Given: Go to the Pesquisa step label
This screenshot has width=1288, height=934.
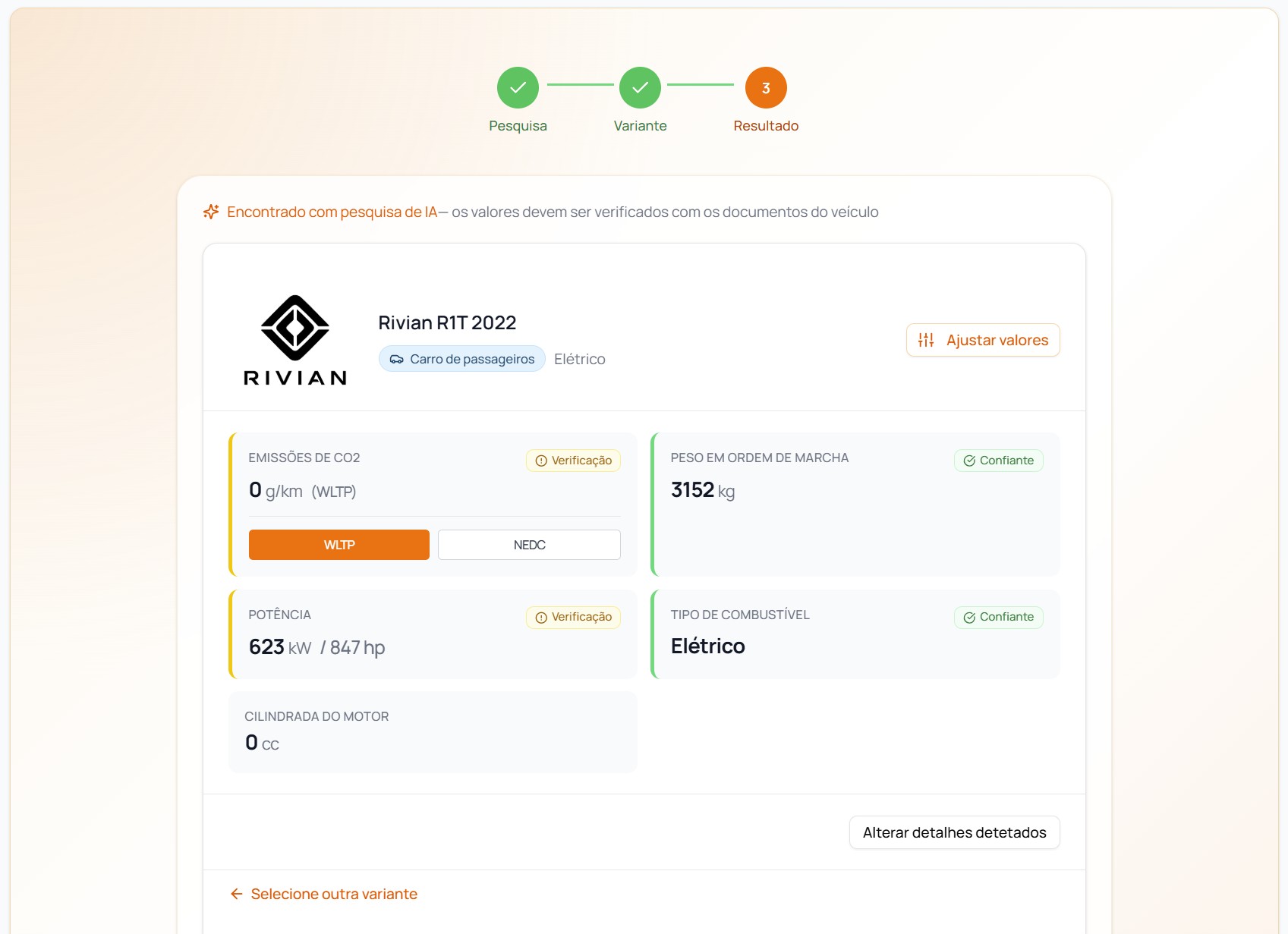Looking at the screenshot, I should [518, 126].
